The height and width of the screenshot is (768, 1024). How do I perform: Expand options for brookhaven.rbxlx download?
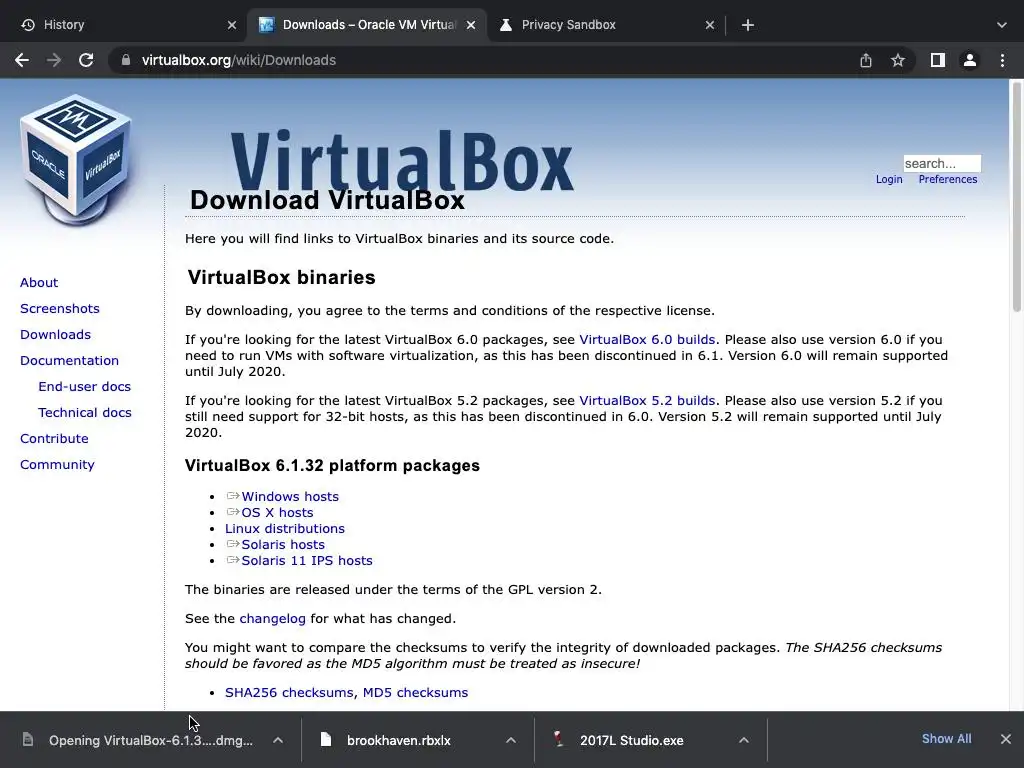(511, 741)
